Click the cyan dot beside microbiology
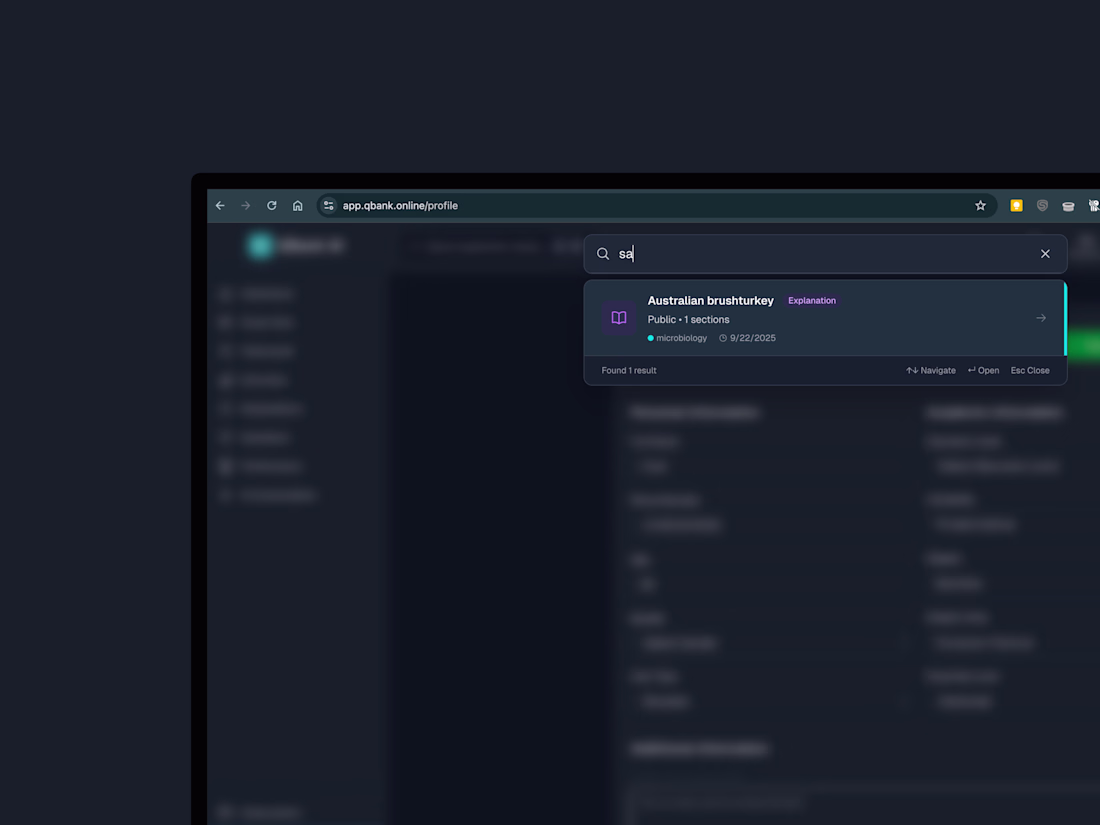Screen dimensions: 1100x825 click(x=650, y=338)
